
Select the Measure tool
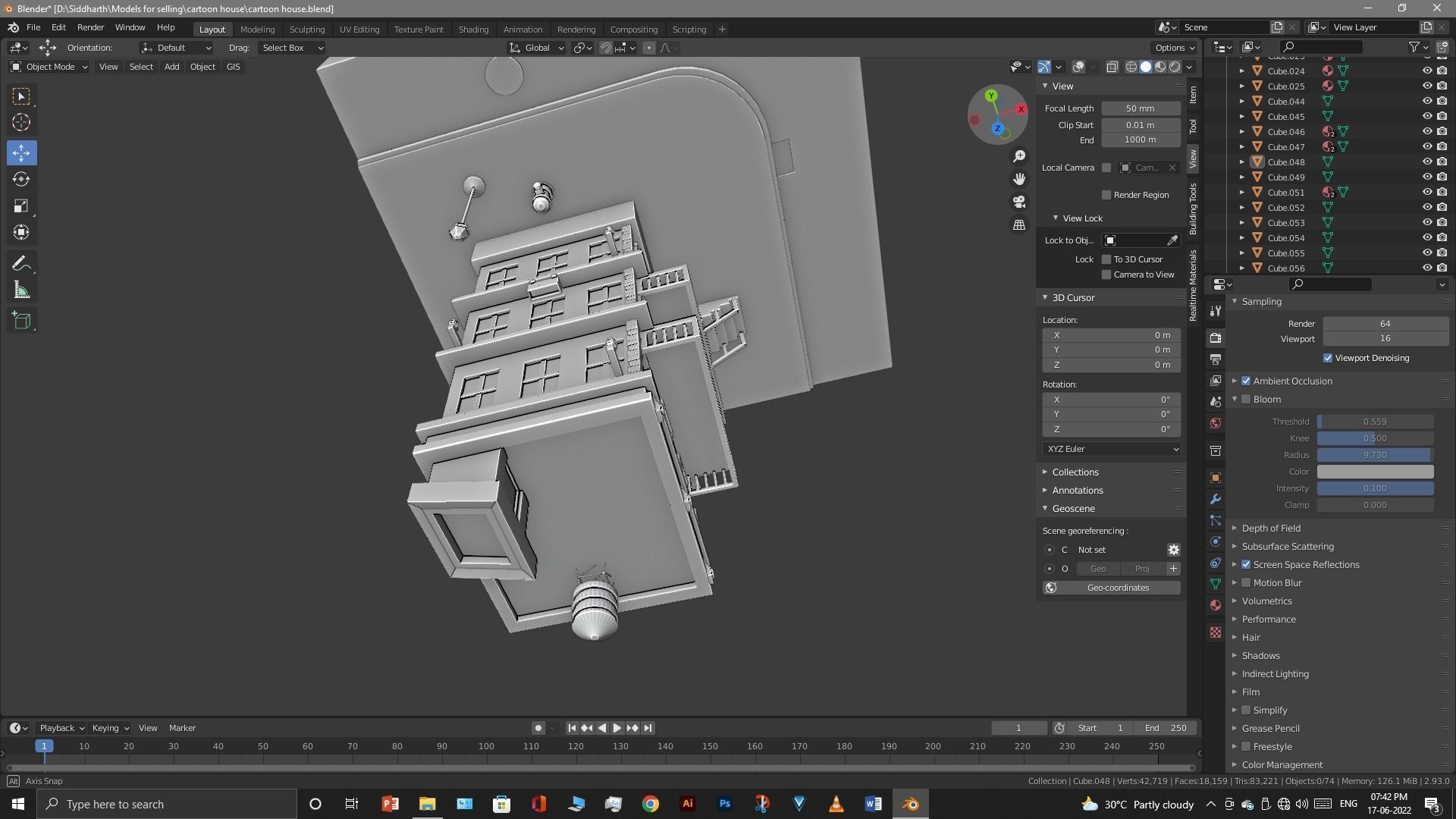coord(21,290)
